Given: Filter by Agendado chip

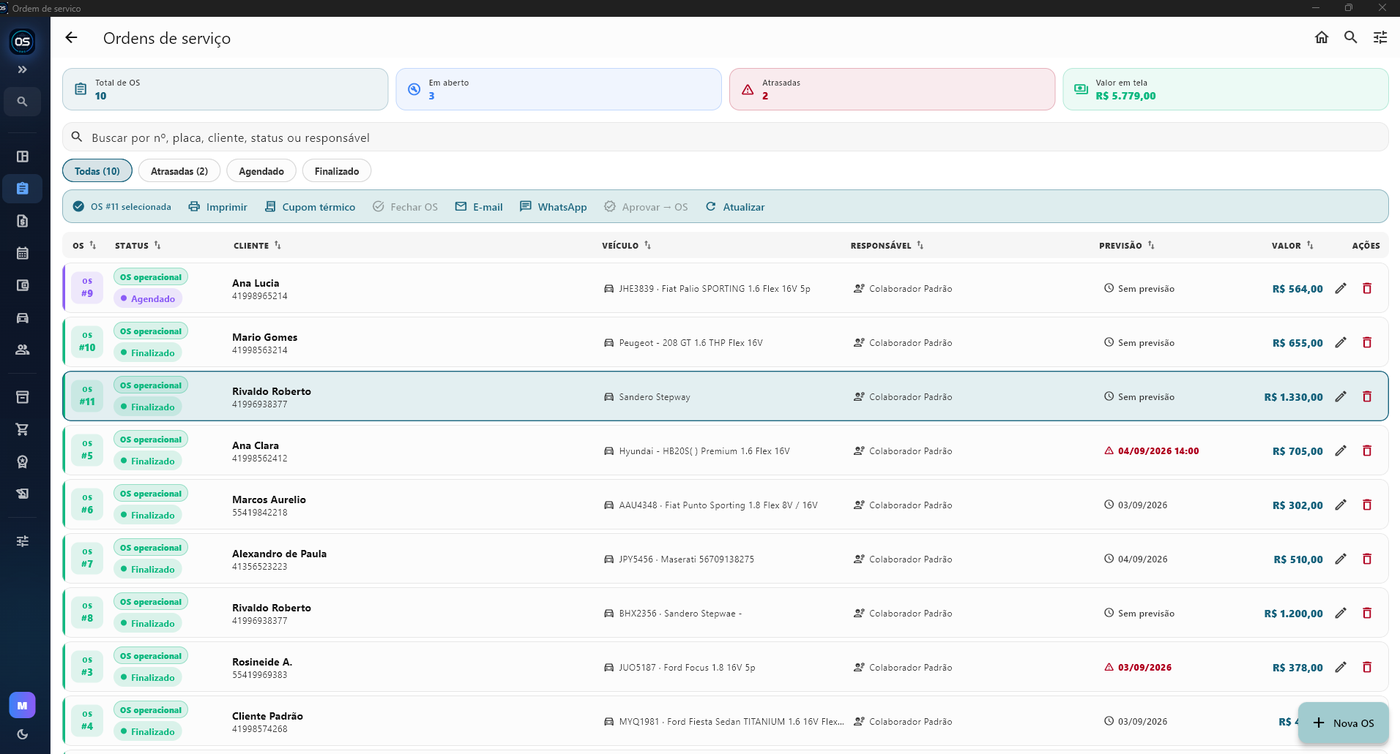Looking at the screenshot, I should pyautogui.click(x=261, y=171).
